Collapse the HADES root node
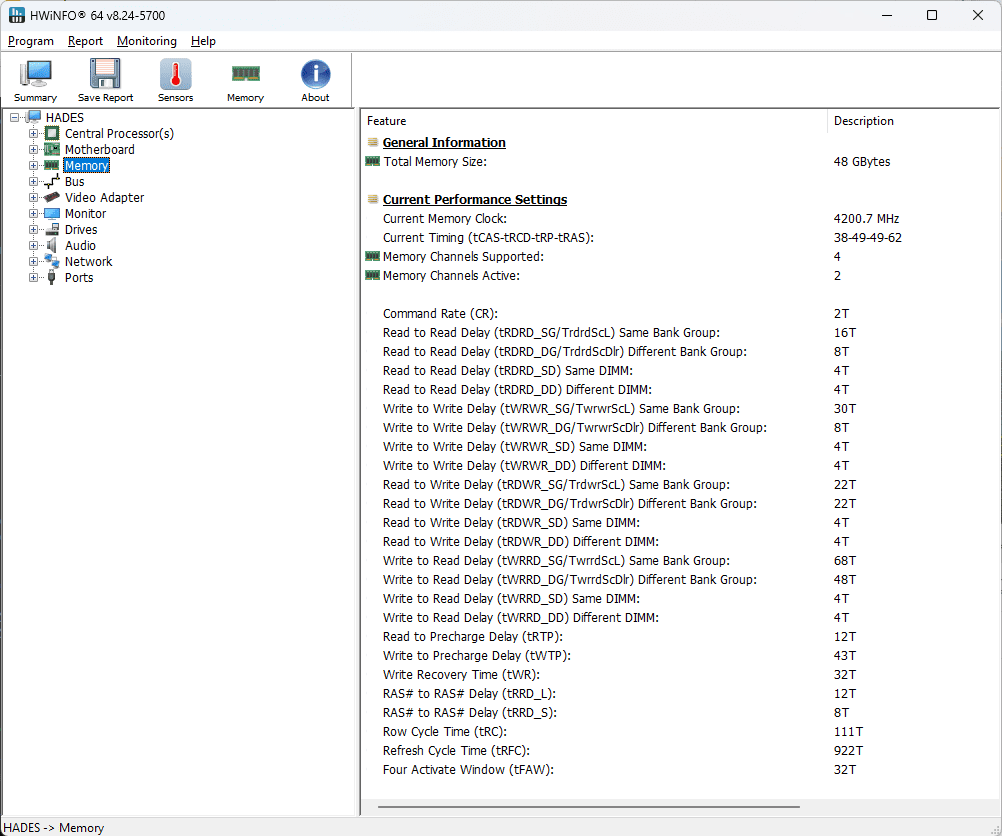The width and height of the screenshot is (1002, 836). (x=15, y=118)
